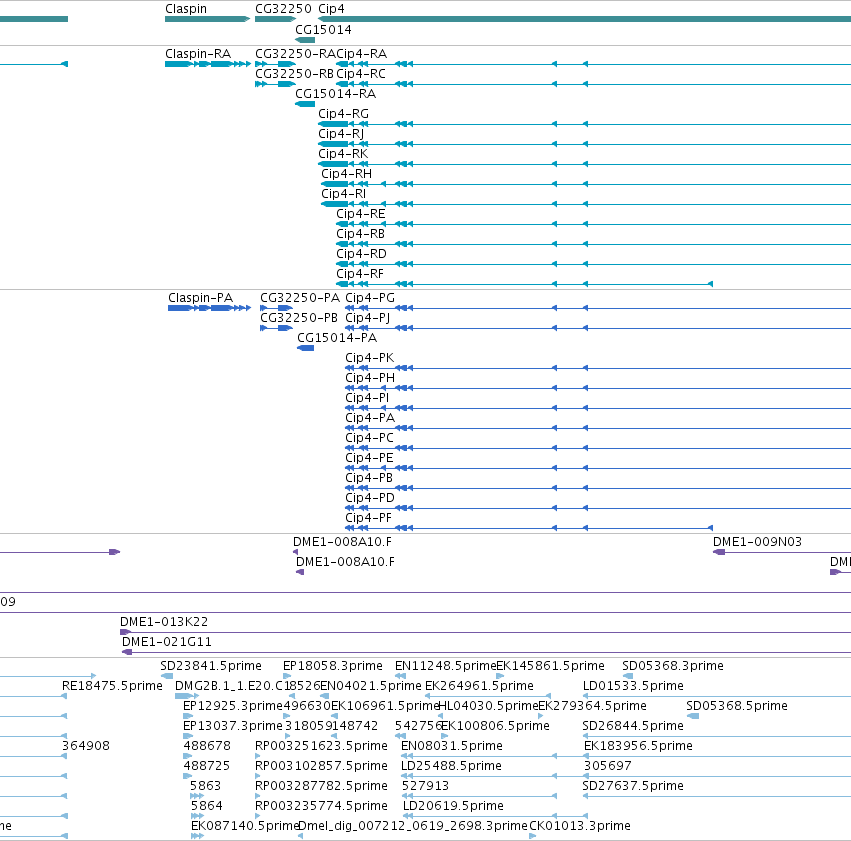Click the Cip4-RH transcript label
The image size is (851, 841).
[346, 174]
